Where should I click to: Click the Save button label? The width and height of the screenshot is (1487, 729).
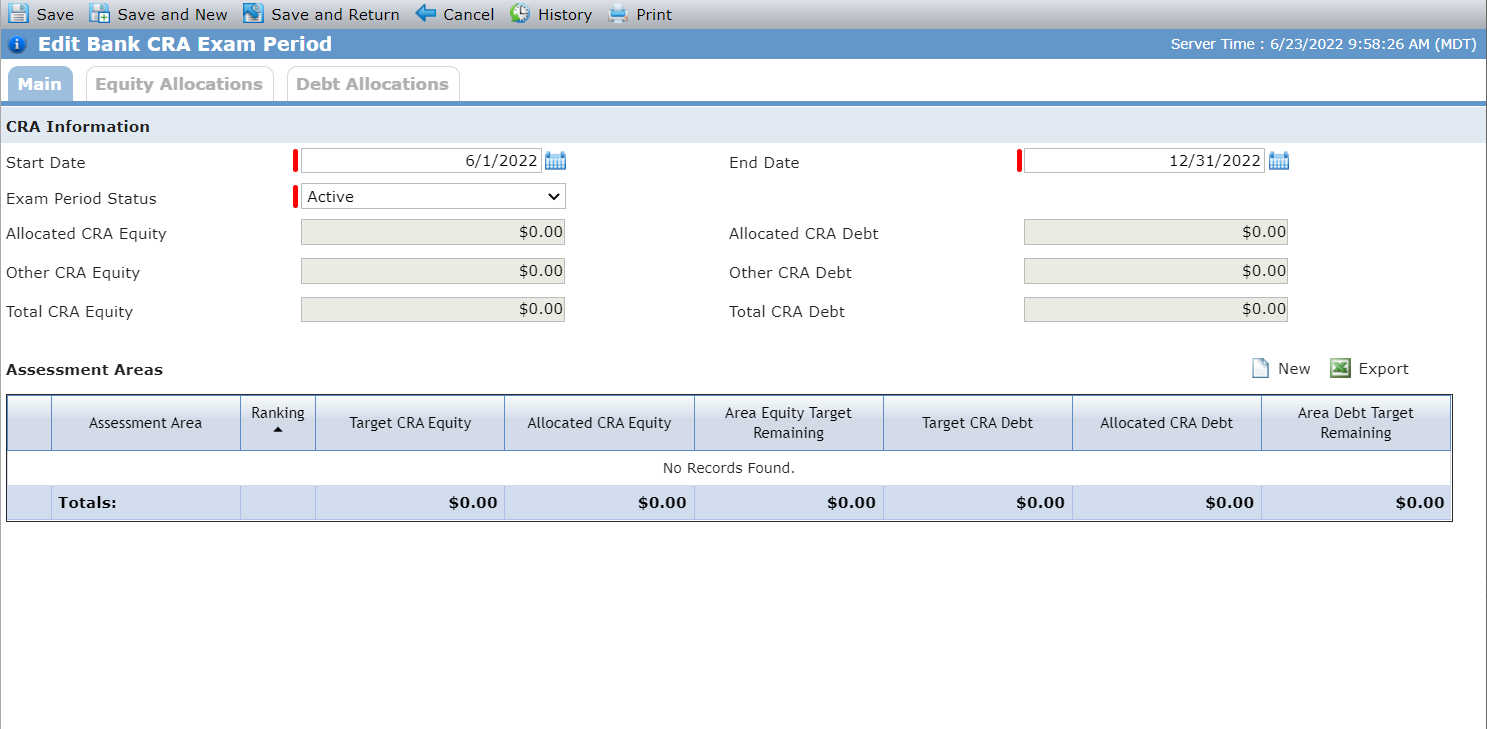click(x=55, y=15)
